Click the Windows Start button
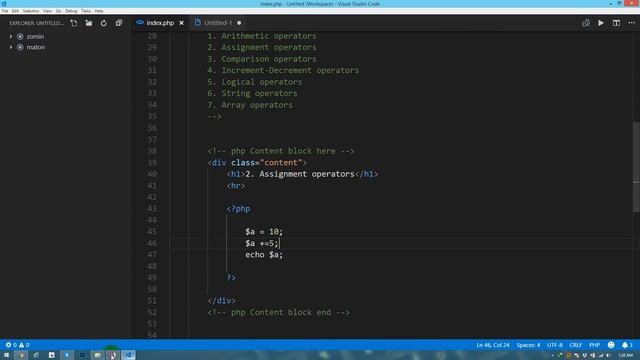640x360 pixels. coord(6,355)
